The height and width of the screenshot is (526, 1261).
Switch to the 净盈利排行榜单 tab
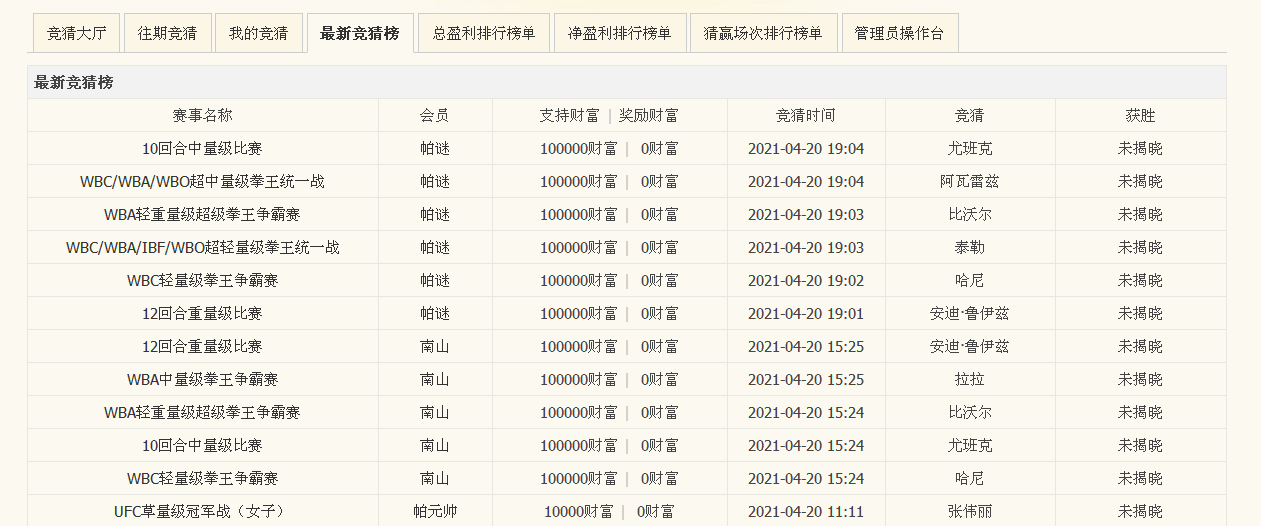click(620, 33)
